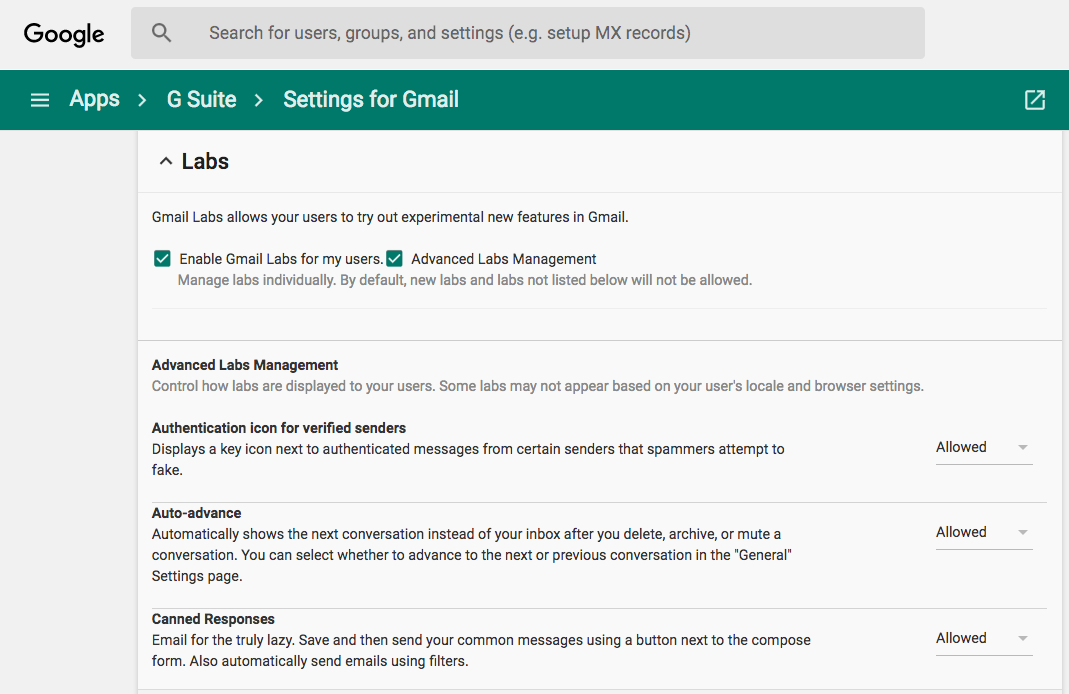Open the hamburger main menu
Viewport: 1069px width, 694px height.
pyautogui.click(x=40, y=100)
